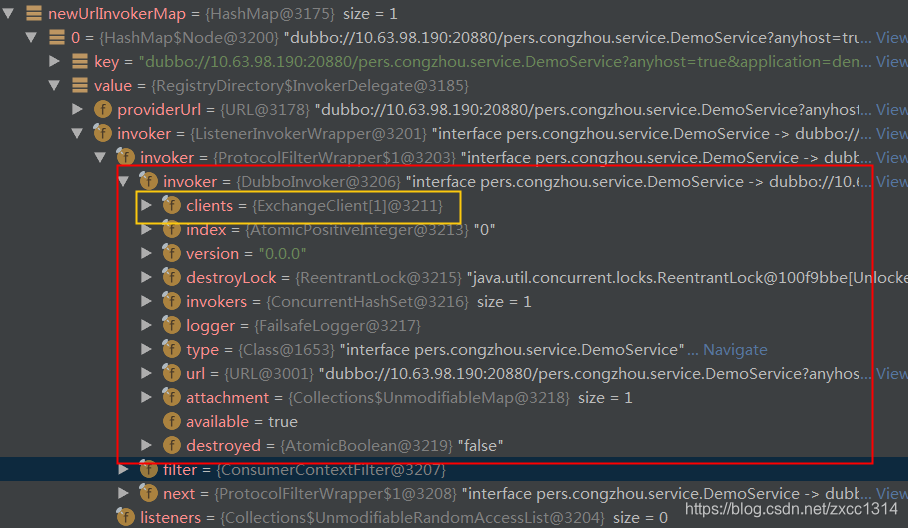Image resolution: width=908 pixels, height=528 pixels.
Task: Collapse the newUrlInvokerMap node
Action: pos(8,13)
